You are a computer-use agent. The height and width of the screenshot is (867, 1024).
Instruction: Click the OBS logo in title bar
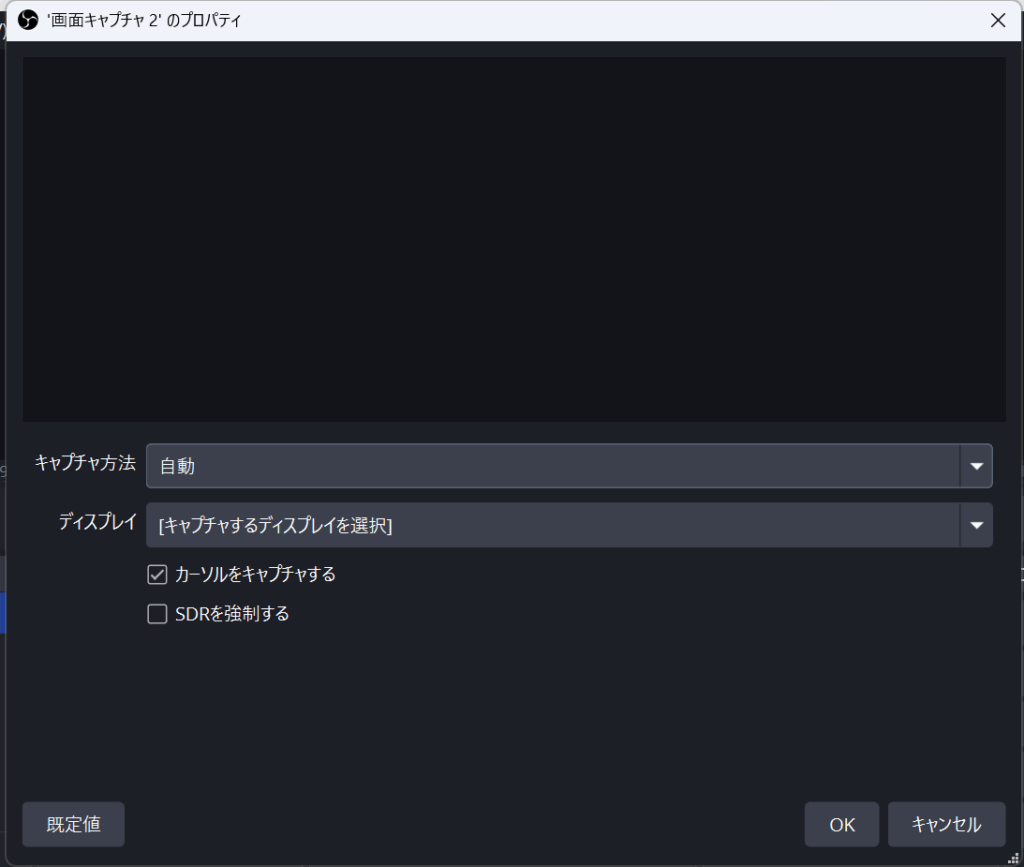(28, 20)
